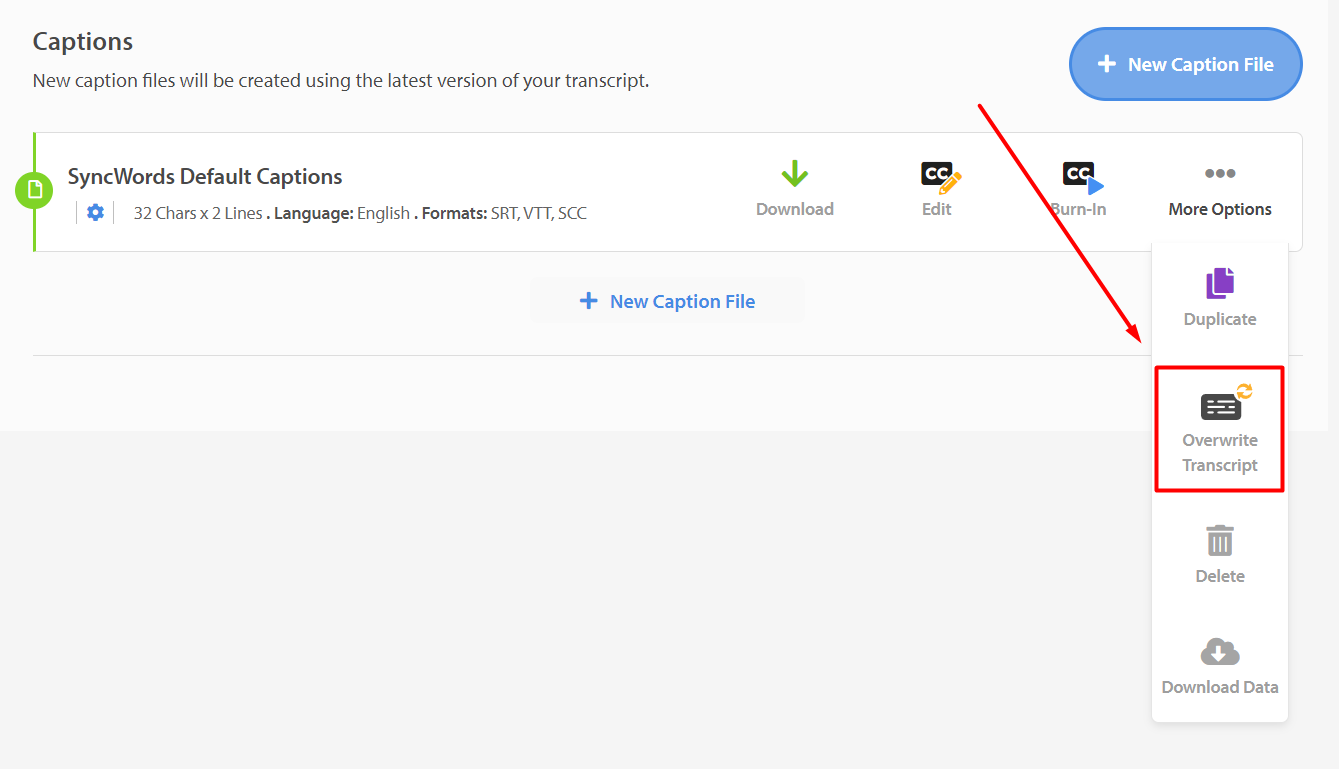The height and width of the screenshot is (769, 1339).
Task: Click the Burn-In label text
Action: (1078, 209)
